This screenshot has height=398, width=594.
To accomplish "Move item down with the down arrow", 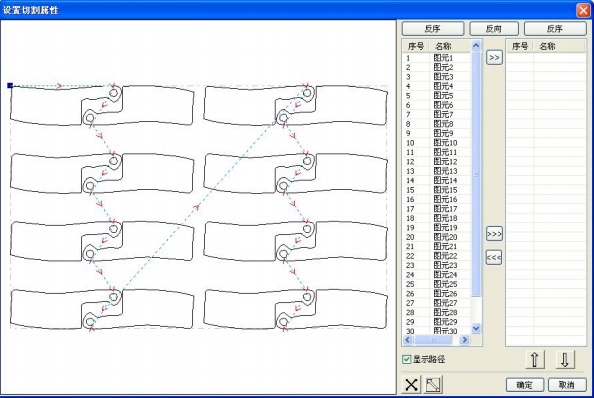I will click(x=565, y=359).
